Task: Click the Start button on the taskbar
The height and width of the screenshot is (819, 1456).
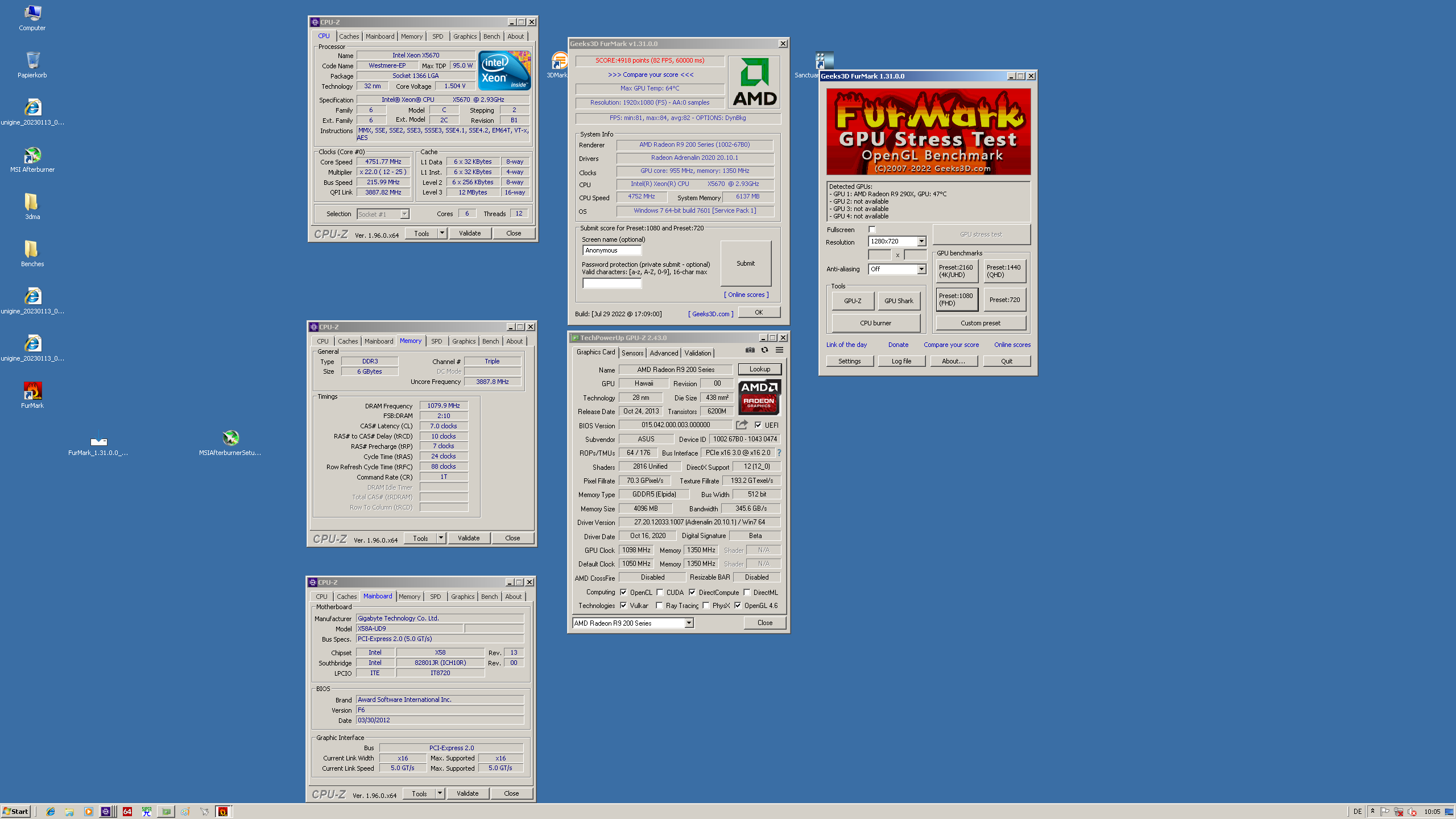Action: tap(15, 812)
